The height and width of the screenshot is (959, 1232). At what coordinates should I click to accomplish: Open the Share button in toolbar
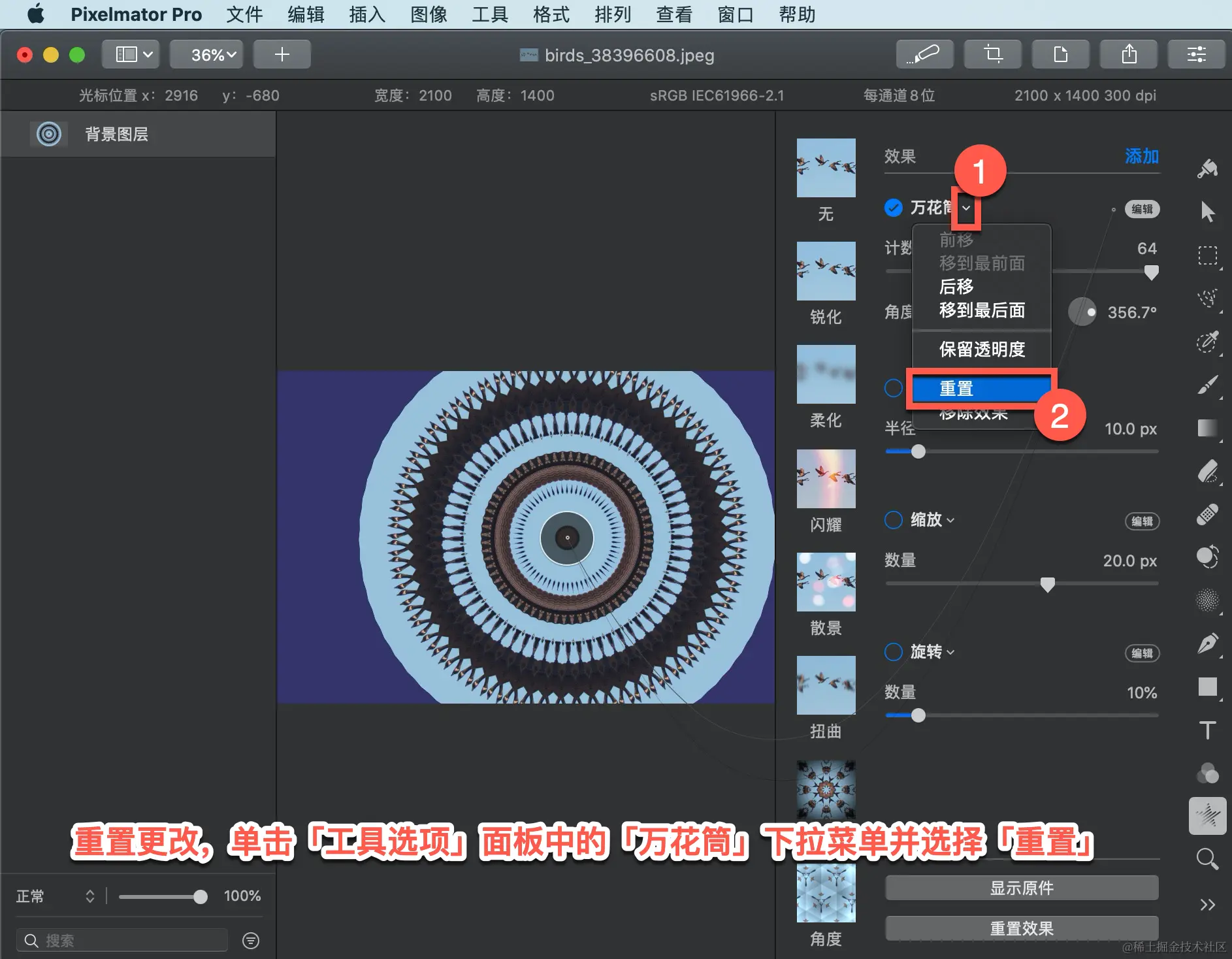tap(1129, 54)
